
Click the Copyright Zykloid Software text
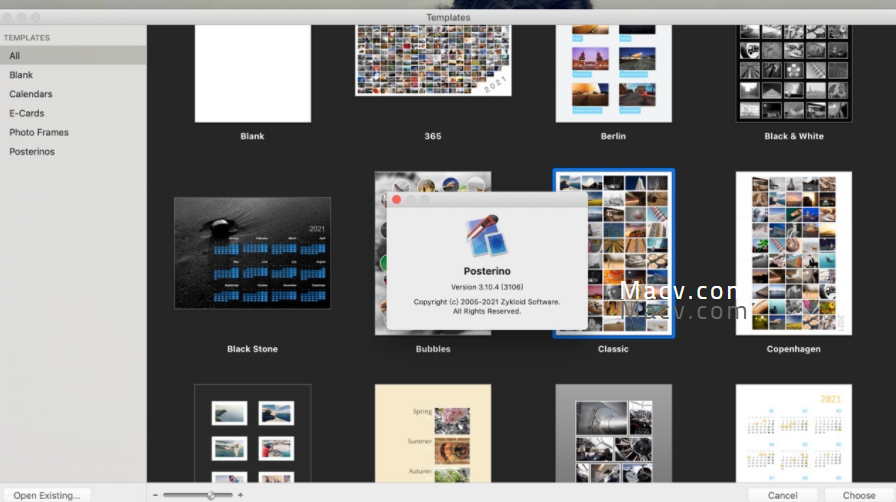487,306
